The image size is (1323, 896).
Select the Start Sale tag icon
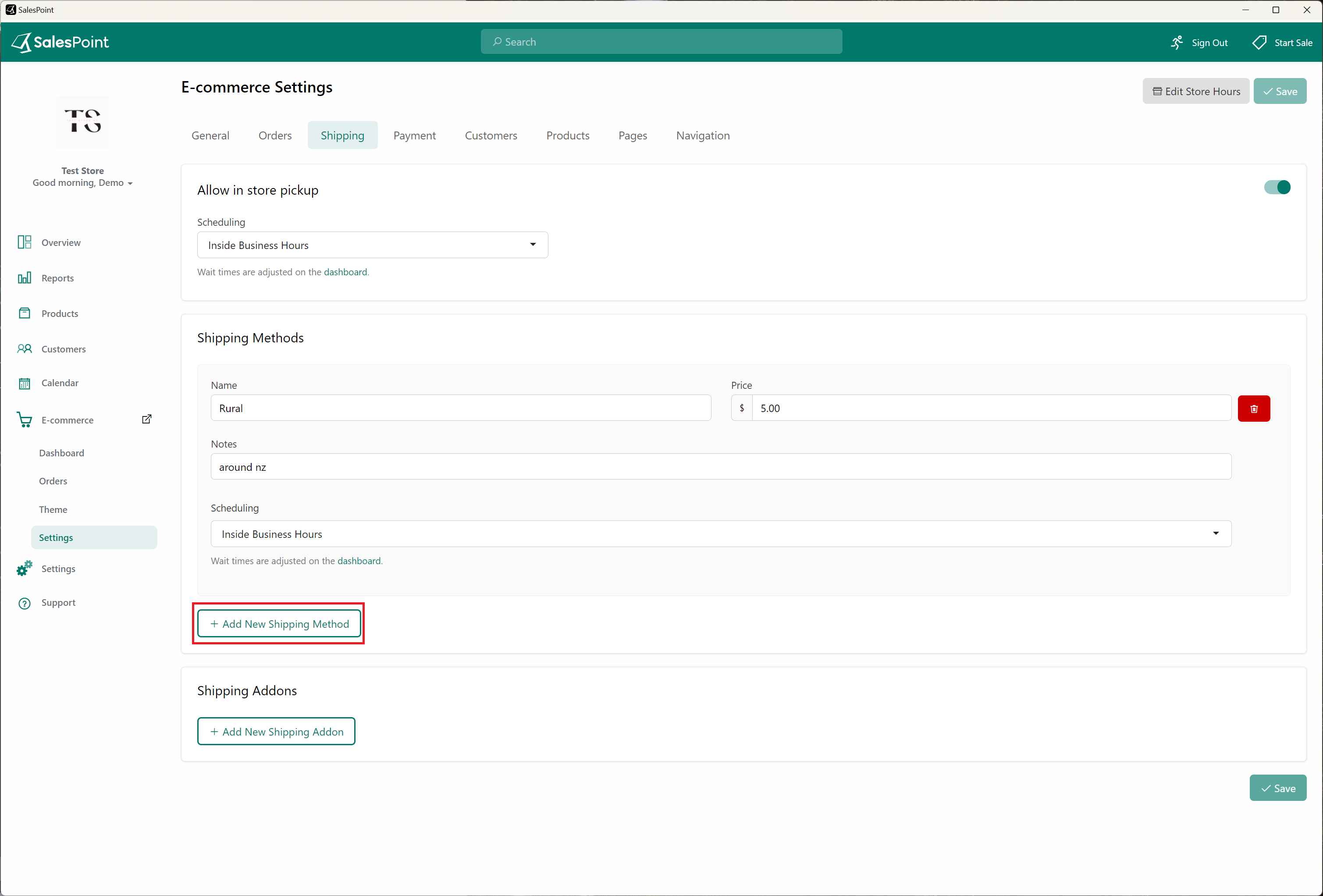pyautogui.click(x=1259, y=42)
